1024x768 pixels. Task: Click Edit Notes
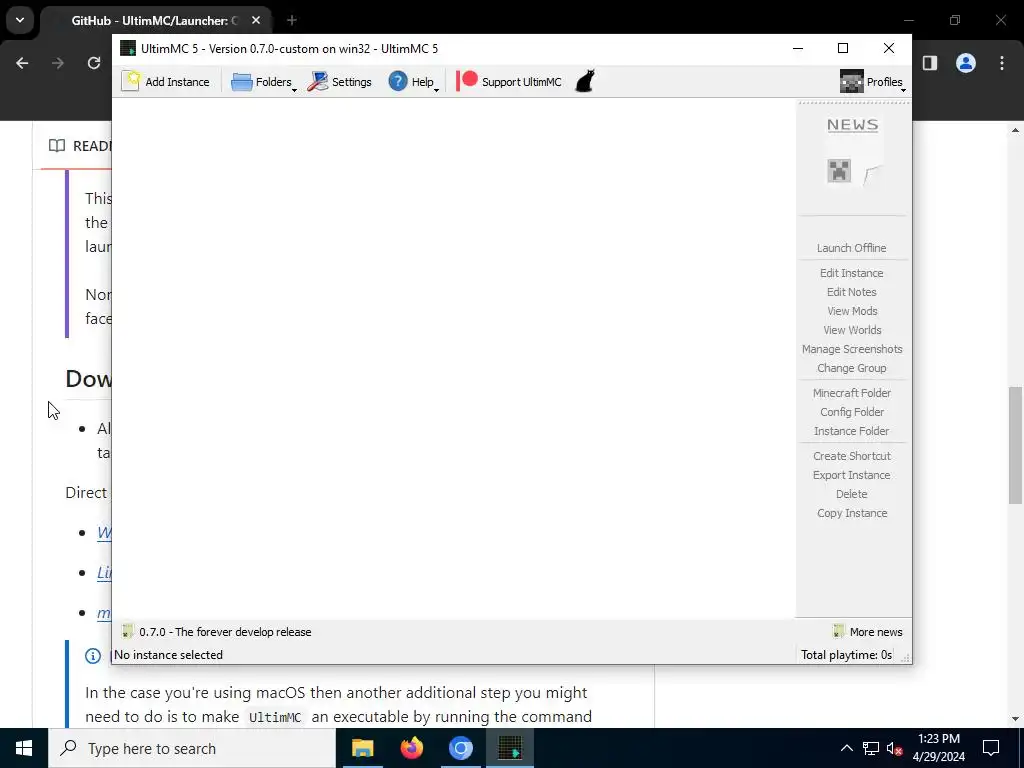(852, 292)
